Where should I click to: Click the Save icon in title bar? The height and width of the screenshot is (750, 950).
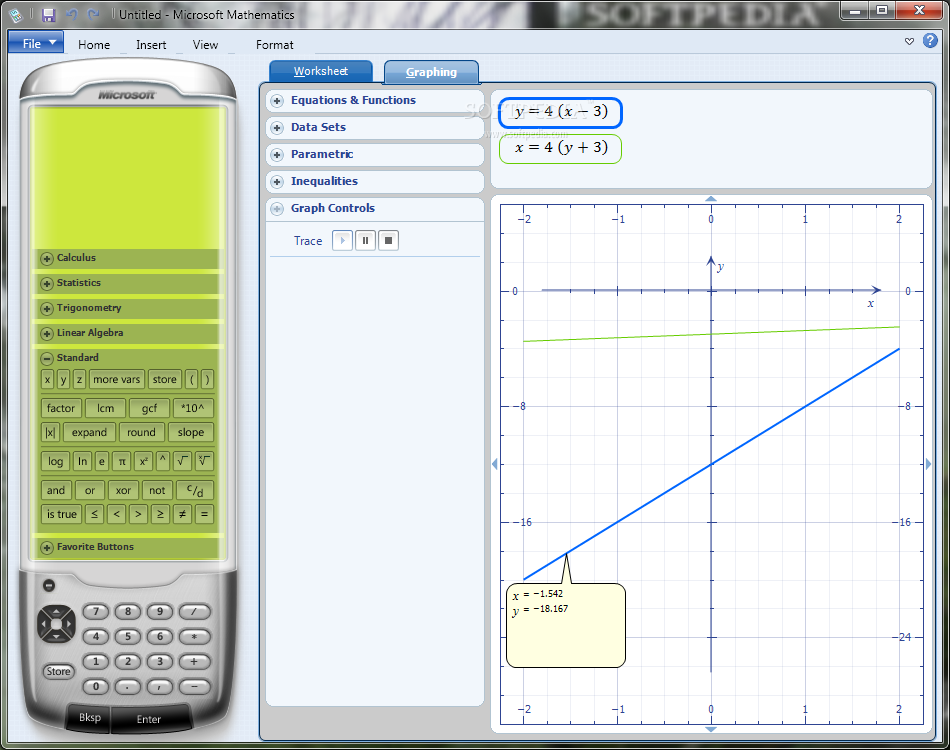48,15
